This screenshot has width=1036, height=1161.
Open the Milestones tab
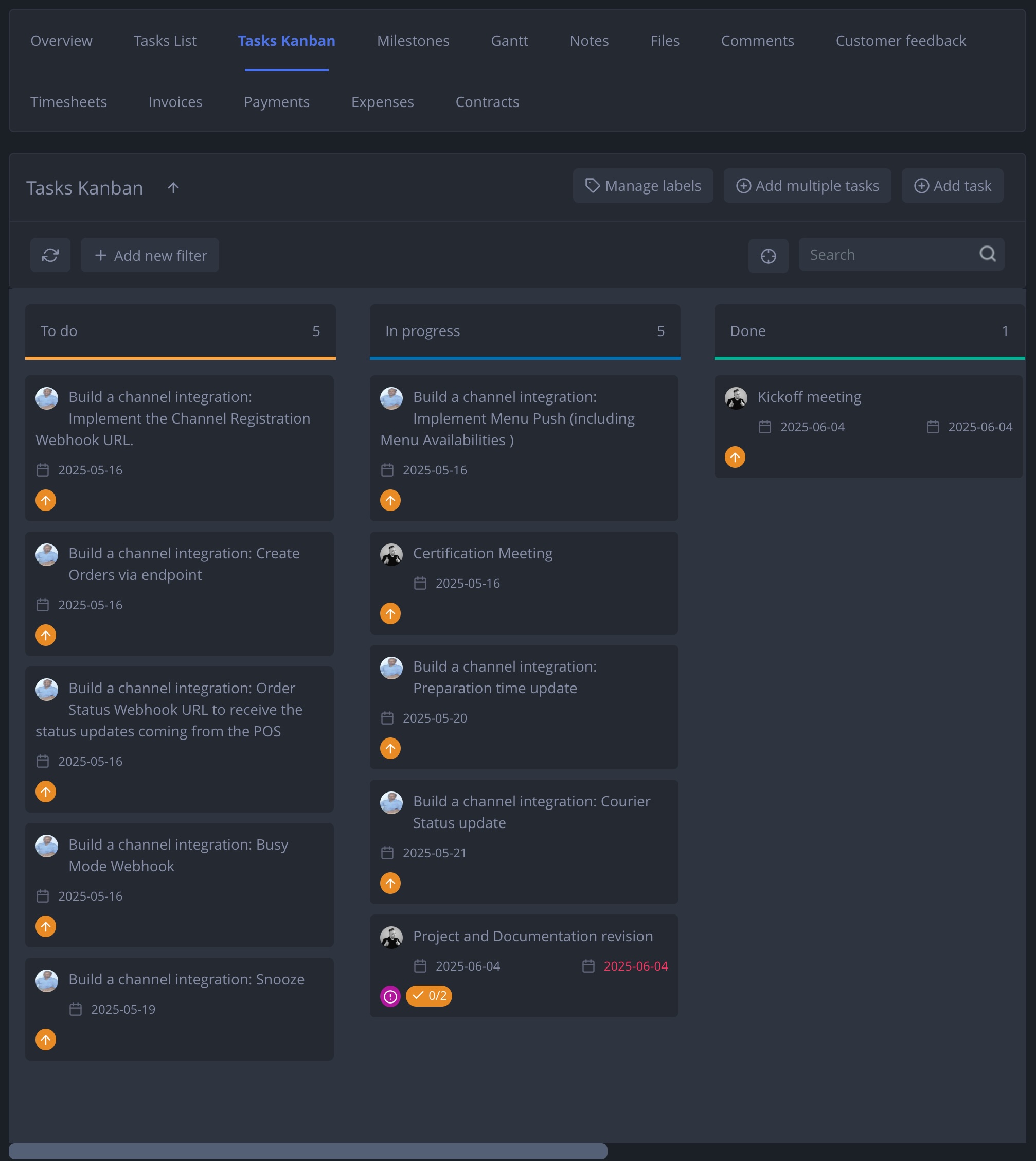(x=413, y=41)
